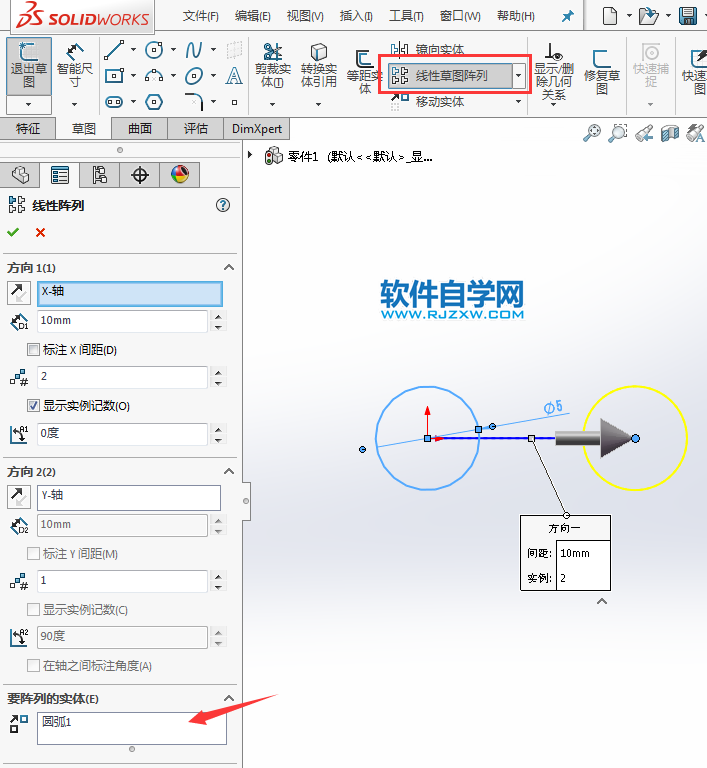Click Convert Entities (转换实体引用) tool
The height and width of the screenshot is (768, 707).
[x=318, y=66]
